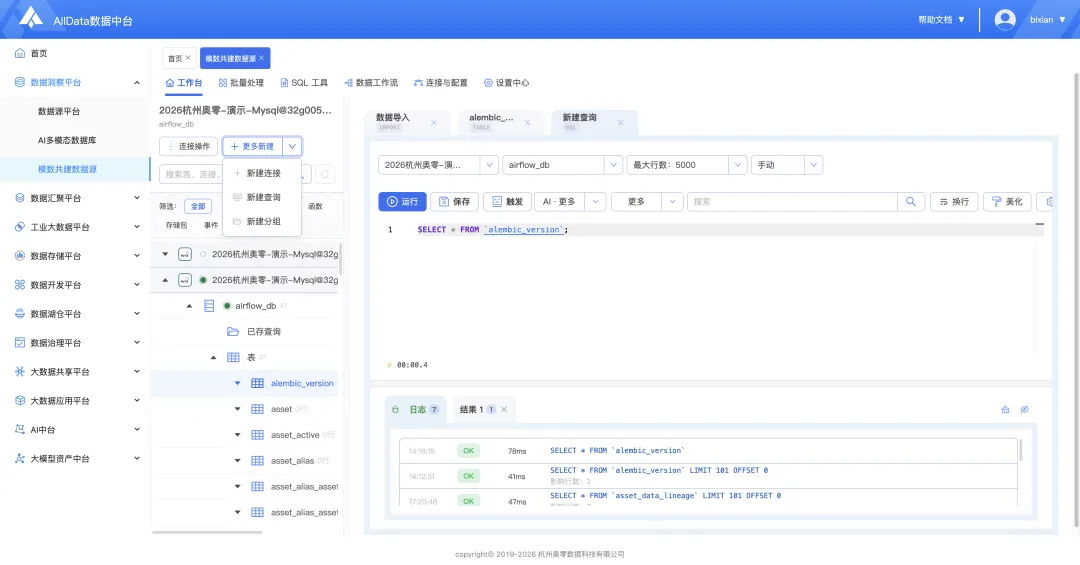1080x565 pixels.
Task: Switch to the 批量处理 tab
Action: coord(241,83)
